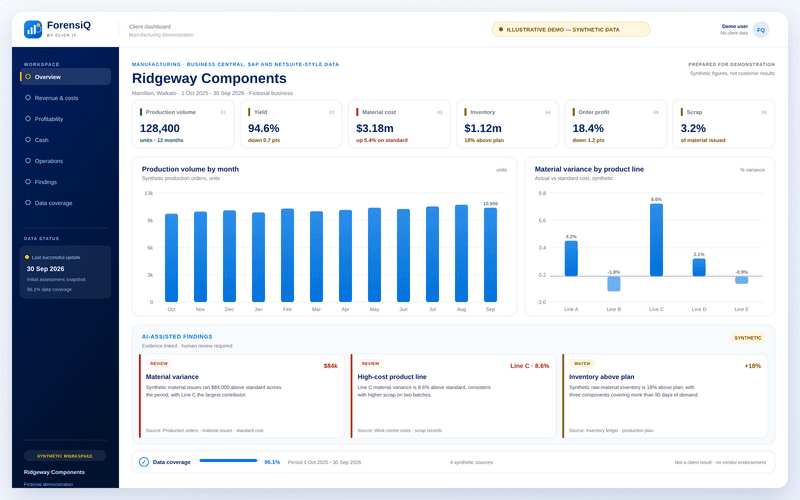Click the 'up 5.4% on standard' text
This screenshot has width=800, height=500.
point(382,140)
